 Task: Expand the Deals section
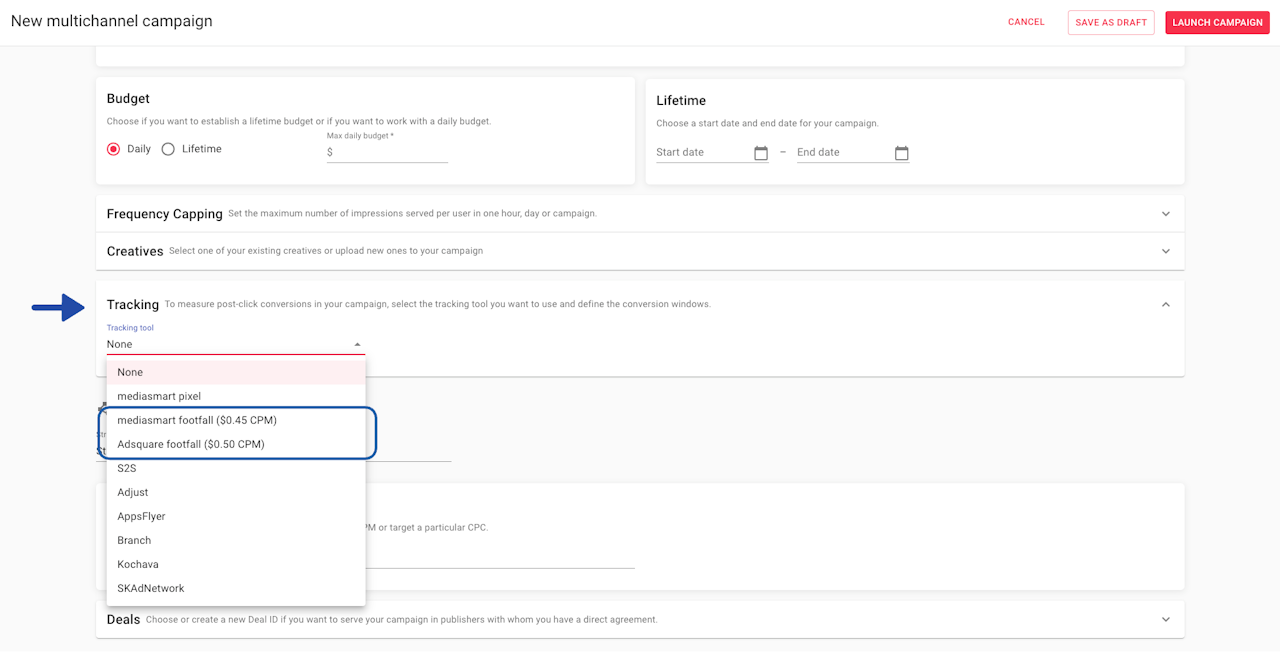(x=1165, y=620)
